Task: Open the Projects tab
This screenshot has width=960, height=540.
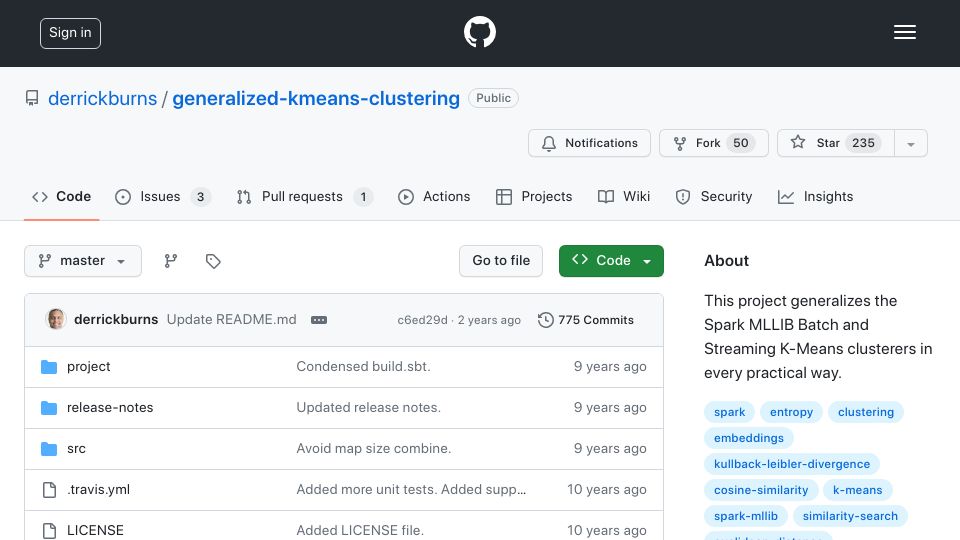Action: pos(534,197)
